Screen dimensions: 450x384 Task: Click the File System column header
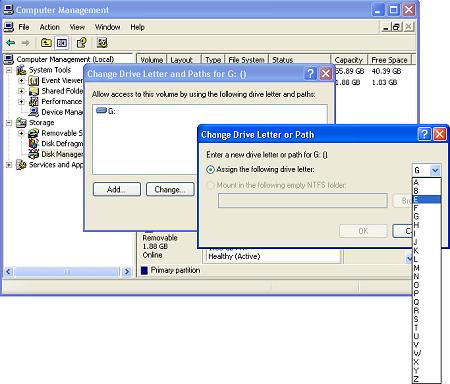[246, 60]
